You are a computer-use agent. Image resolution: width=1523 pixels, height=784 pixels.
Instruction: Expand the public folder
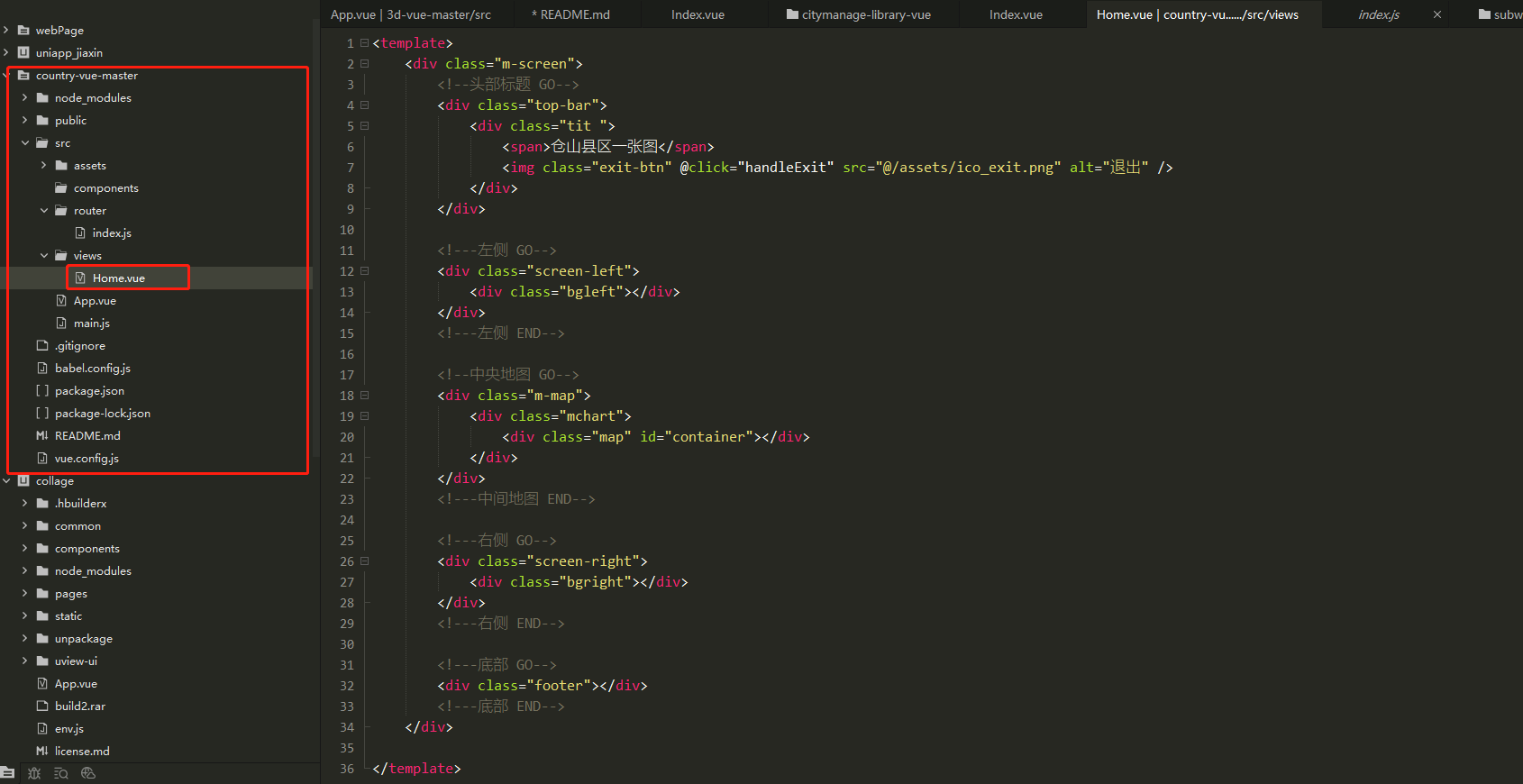pyautogui.click(x=25, y=121)
